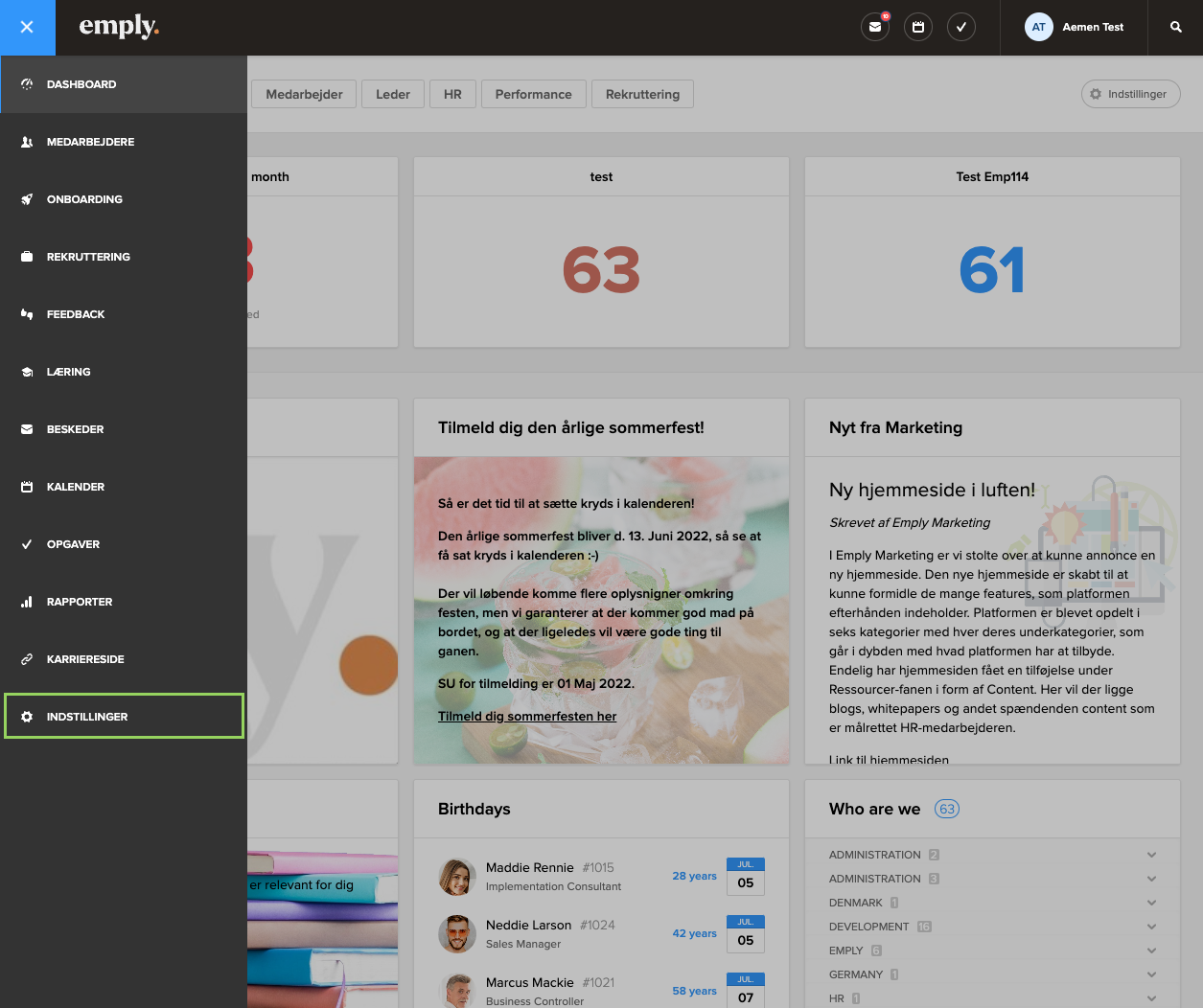The height and width of the screenshot is (1008, 1203).
Task: Click the search magnifier icon
Action: pyautogui.click(x=1175, y=27)
